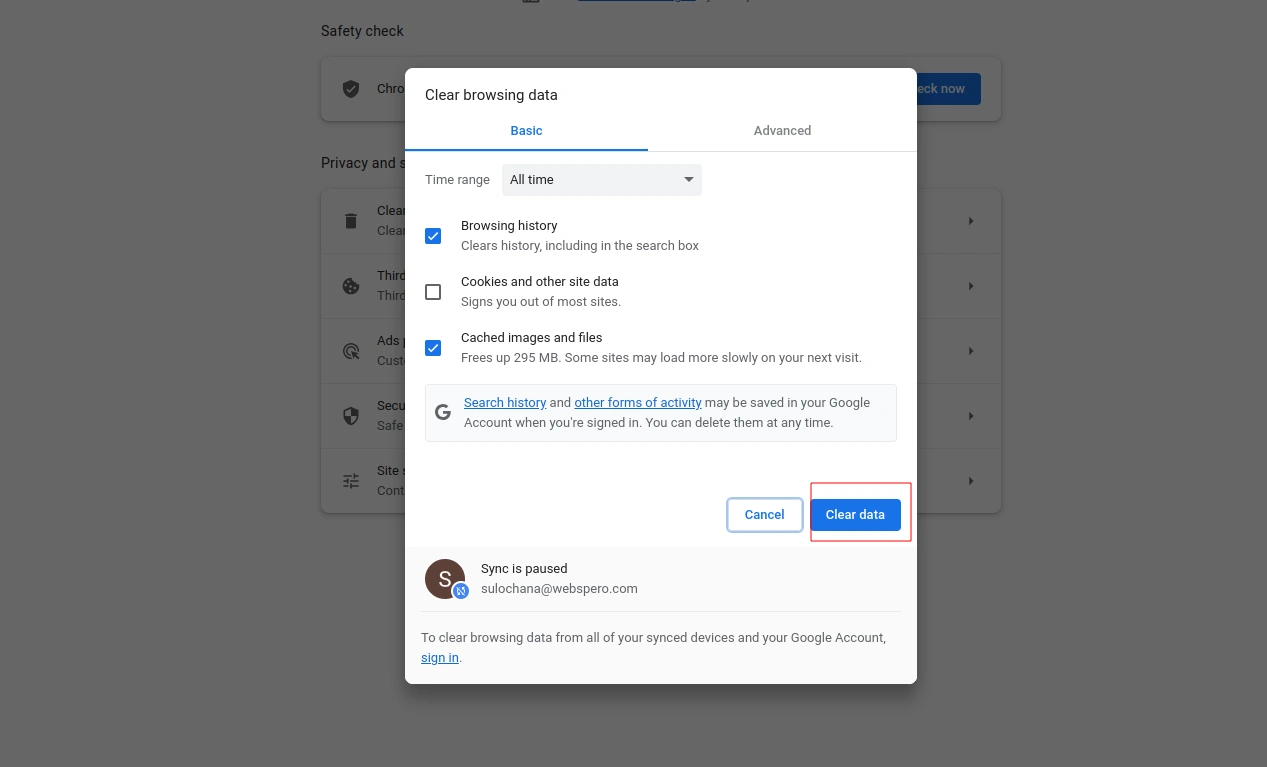
Task: Uncheck Cached images and files checkbox
Action: pos(433,348)
